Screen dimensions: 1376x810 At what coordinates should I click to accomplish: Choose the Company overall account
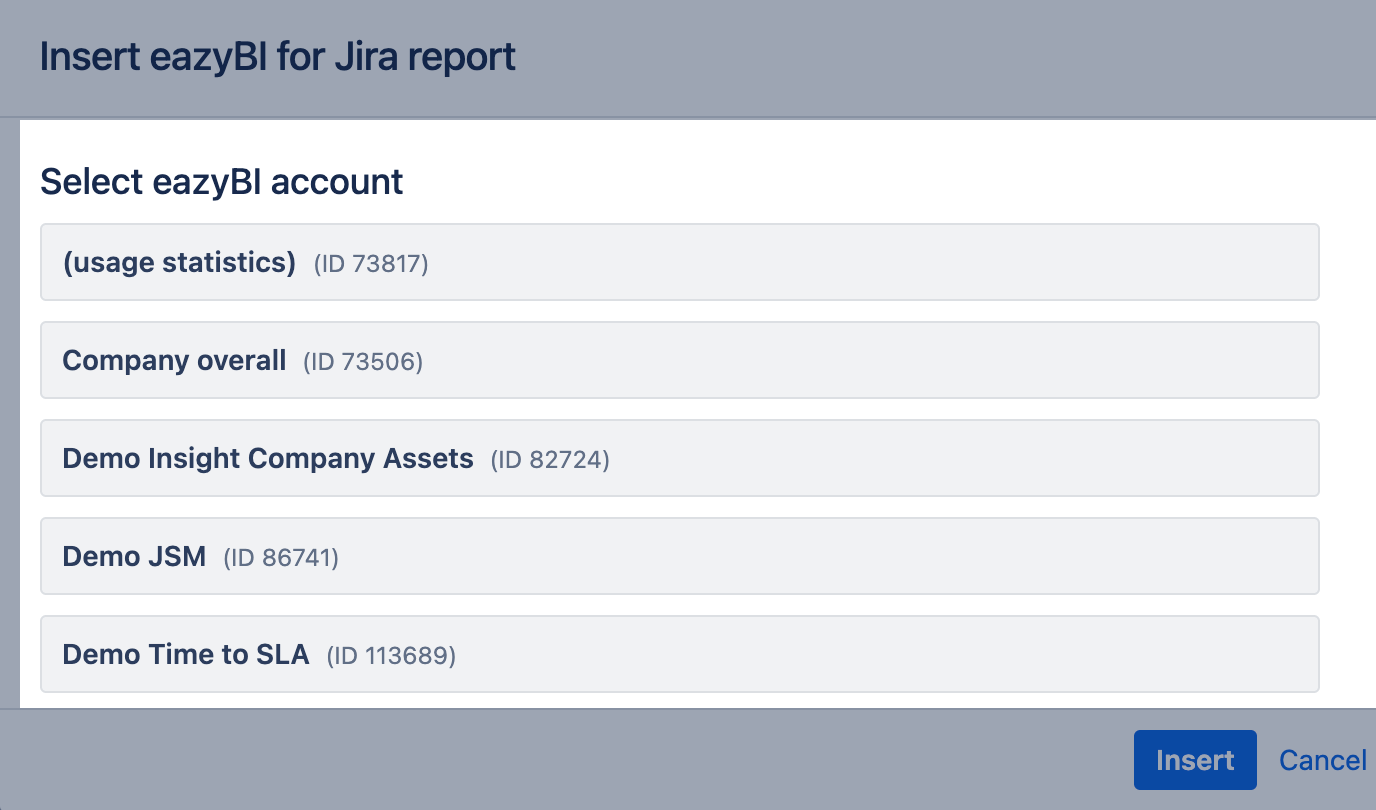(680, 360)
